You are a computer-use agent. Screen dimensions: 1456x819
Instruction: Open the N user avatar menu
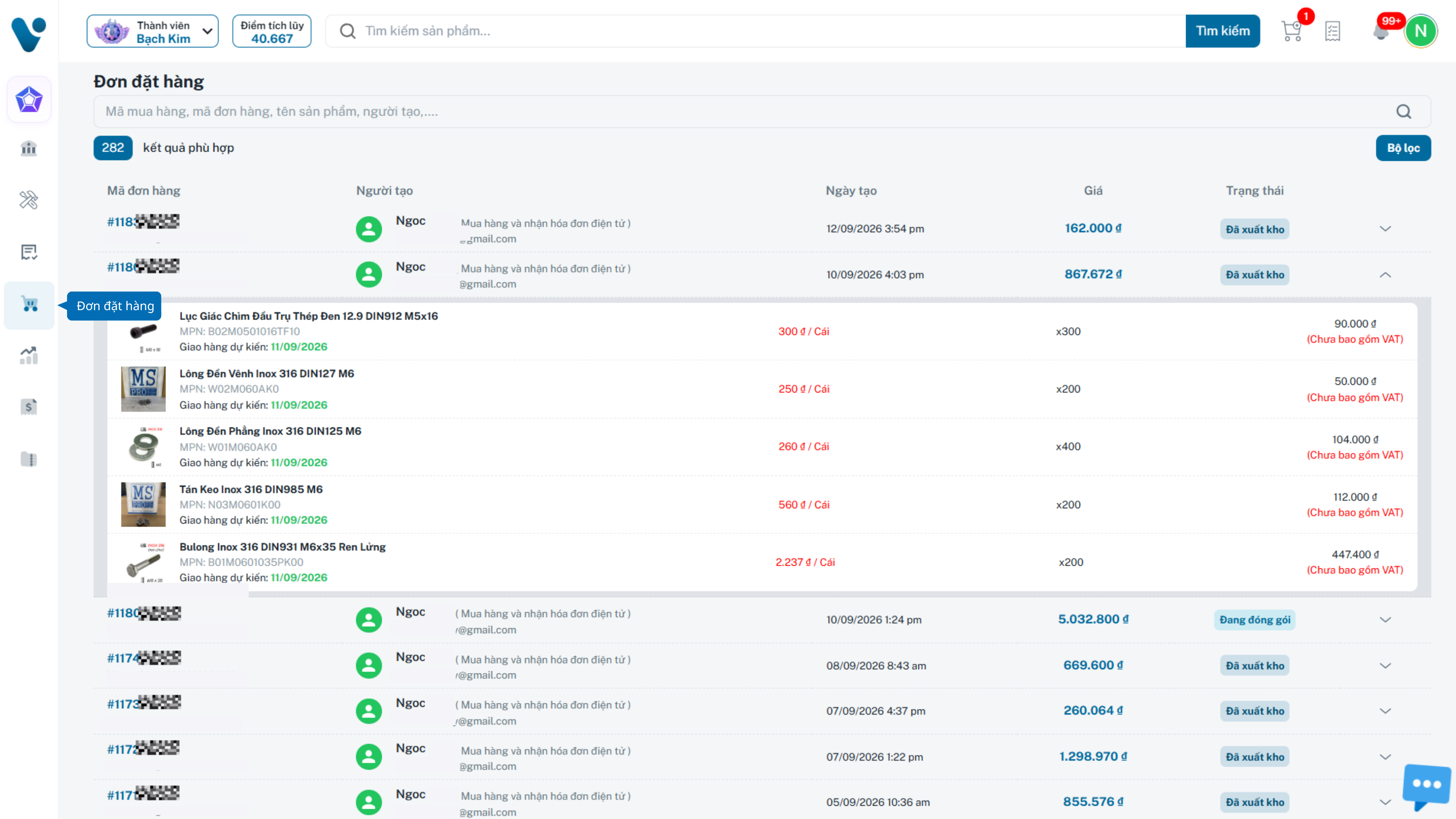tap(1420, 31)
